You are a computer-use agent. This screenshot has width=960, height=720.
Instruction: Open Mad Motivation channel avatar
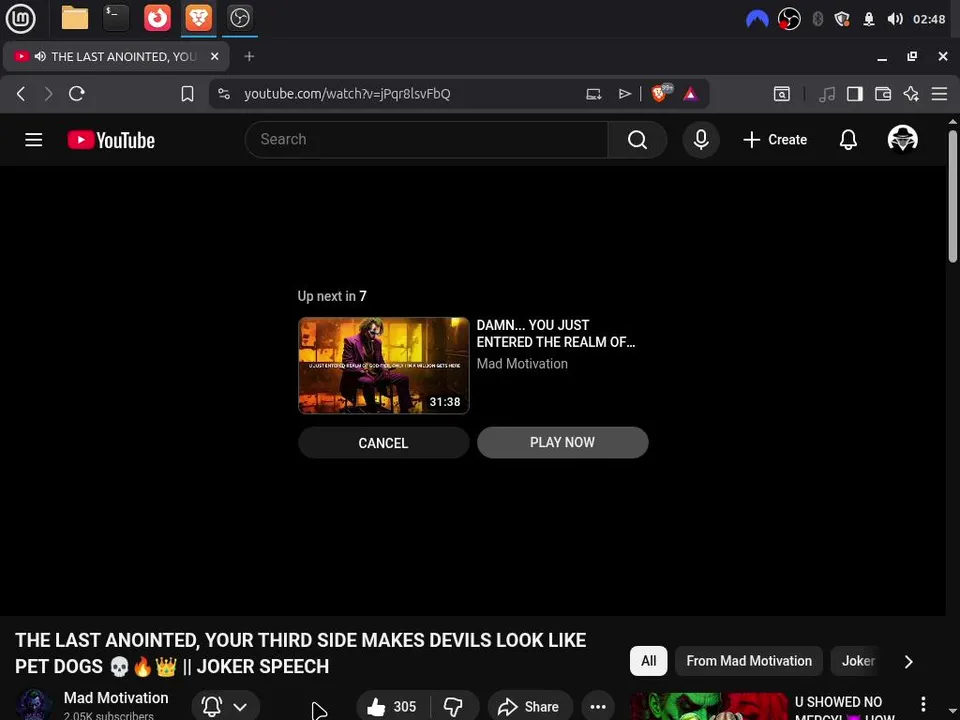tap(34, 705)
